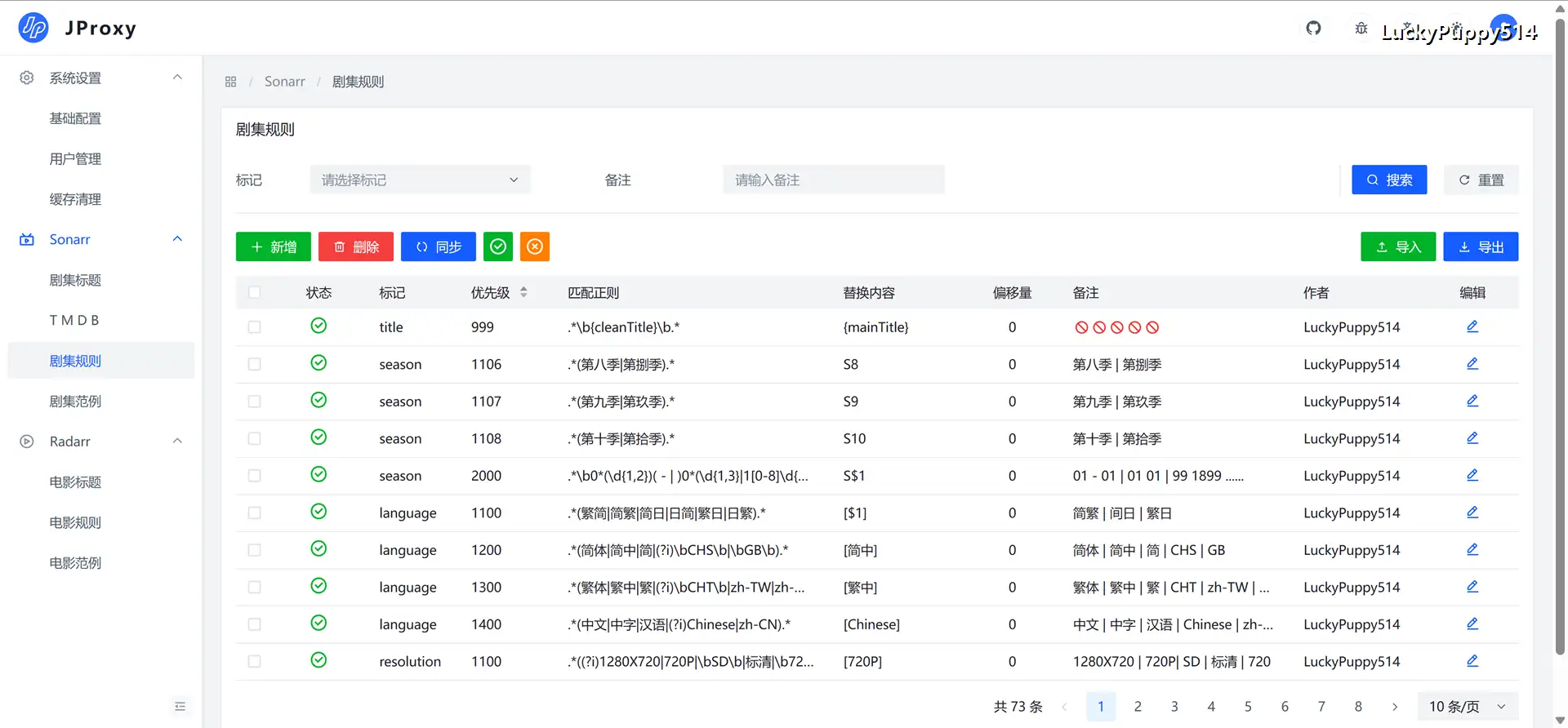Check the box for the title rule row
Image resolution: width=1568 pixels, height=728 pixels.
(255, 327)
